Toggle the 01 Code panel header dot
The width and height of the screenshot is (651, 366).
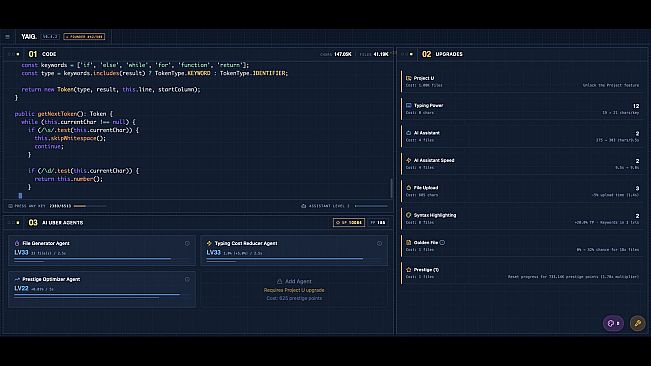pos(17,54)
